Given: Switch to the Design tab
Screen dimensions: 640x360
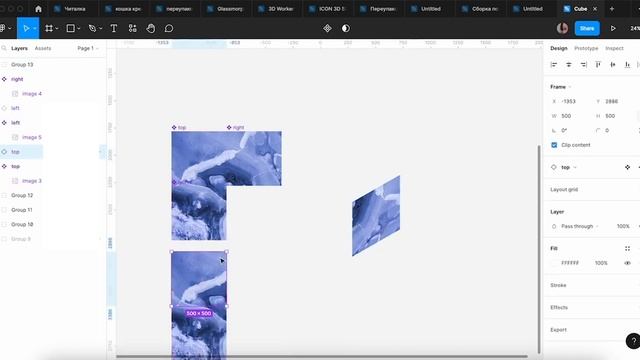Looking at the screenshot, I should coord(558,48).
